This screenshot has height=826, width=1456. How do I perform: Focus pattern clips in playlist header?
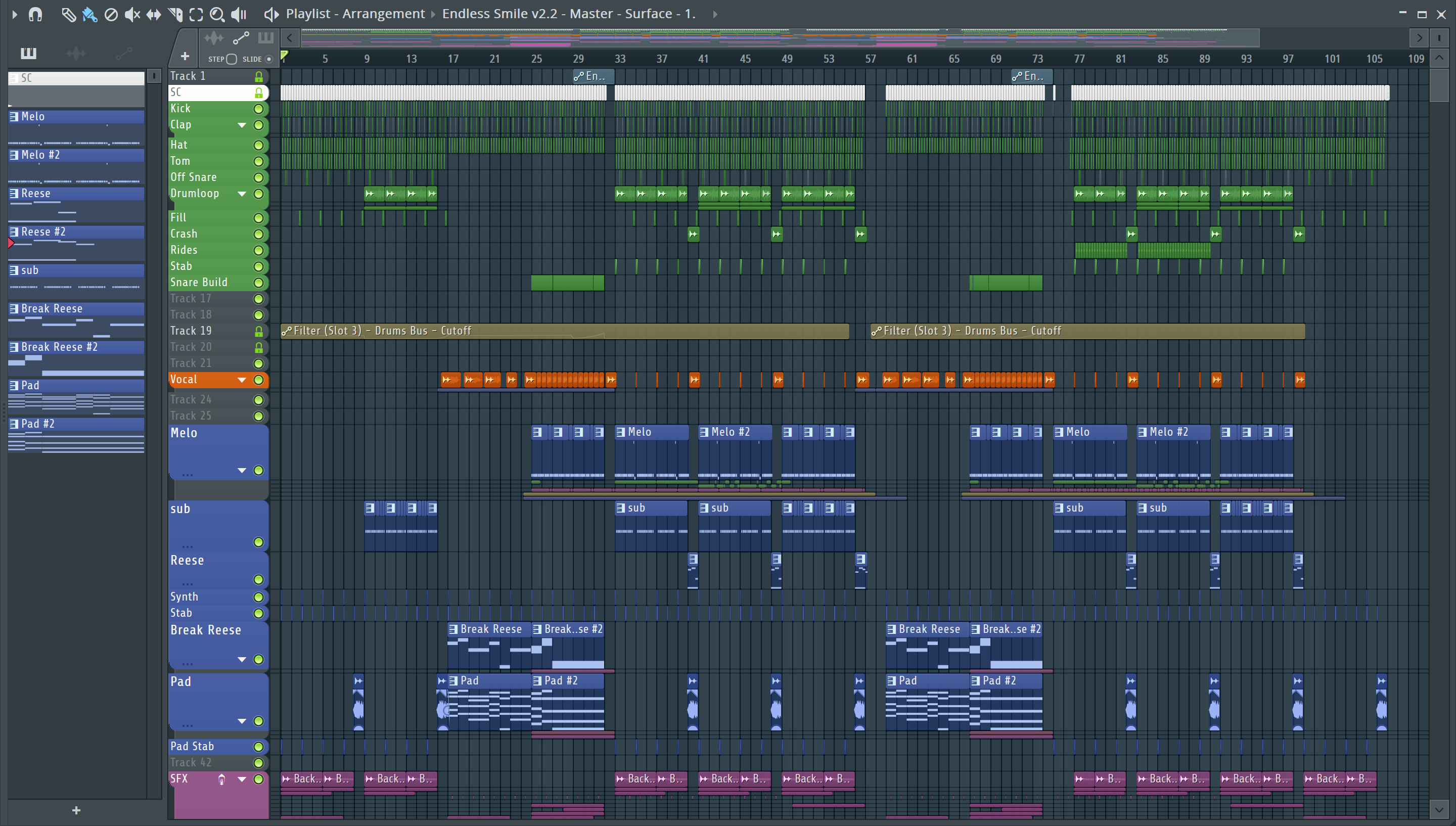pyautogui.click(x=265, y=38)
